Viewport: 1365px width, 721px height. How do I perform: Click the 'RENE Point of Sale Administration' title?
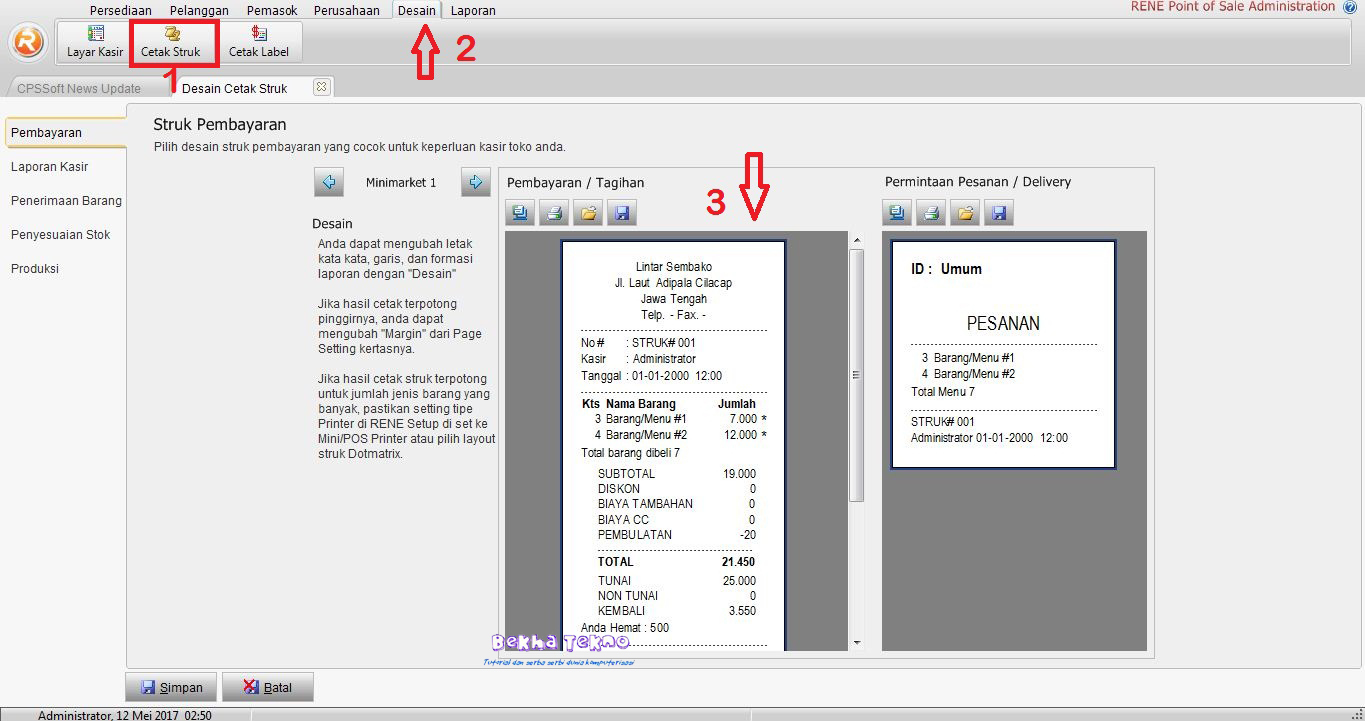pos(1233,7)
